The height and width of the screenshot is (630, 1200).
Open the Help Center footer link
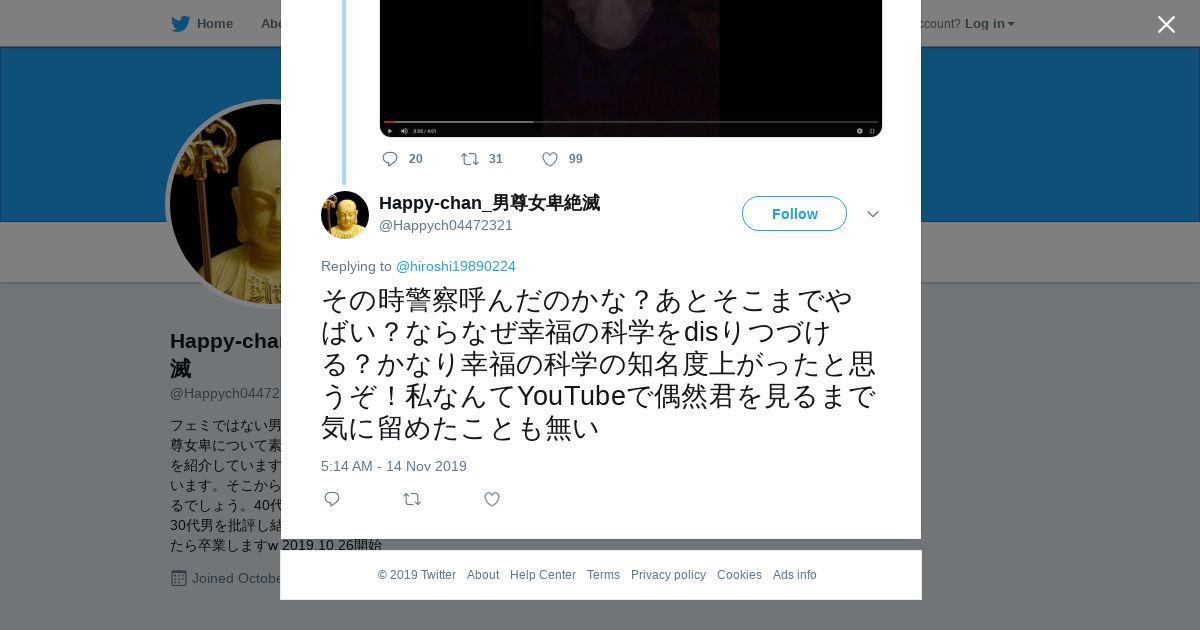coord(543,575)
